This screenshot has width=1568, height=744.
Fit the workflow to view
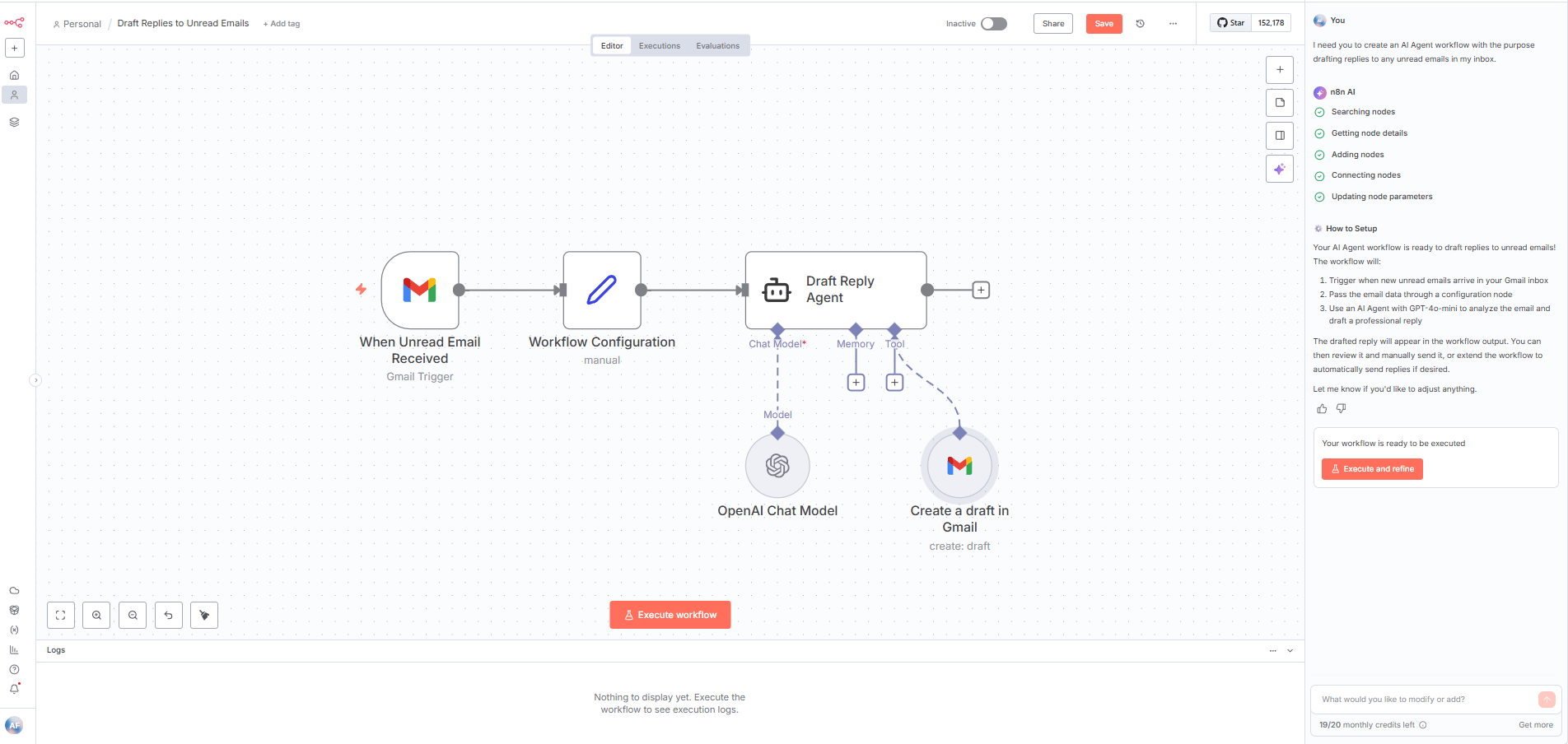coord(61,615)
